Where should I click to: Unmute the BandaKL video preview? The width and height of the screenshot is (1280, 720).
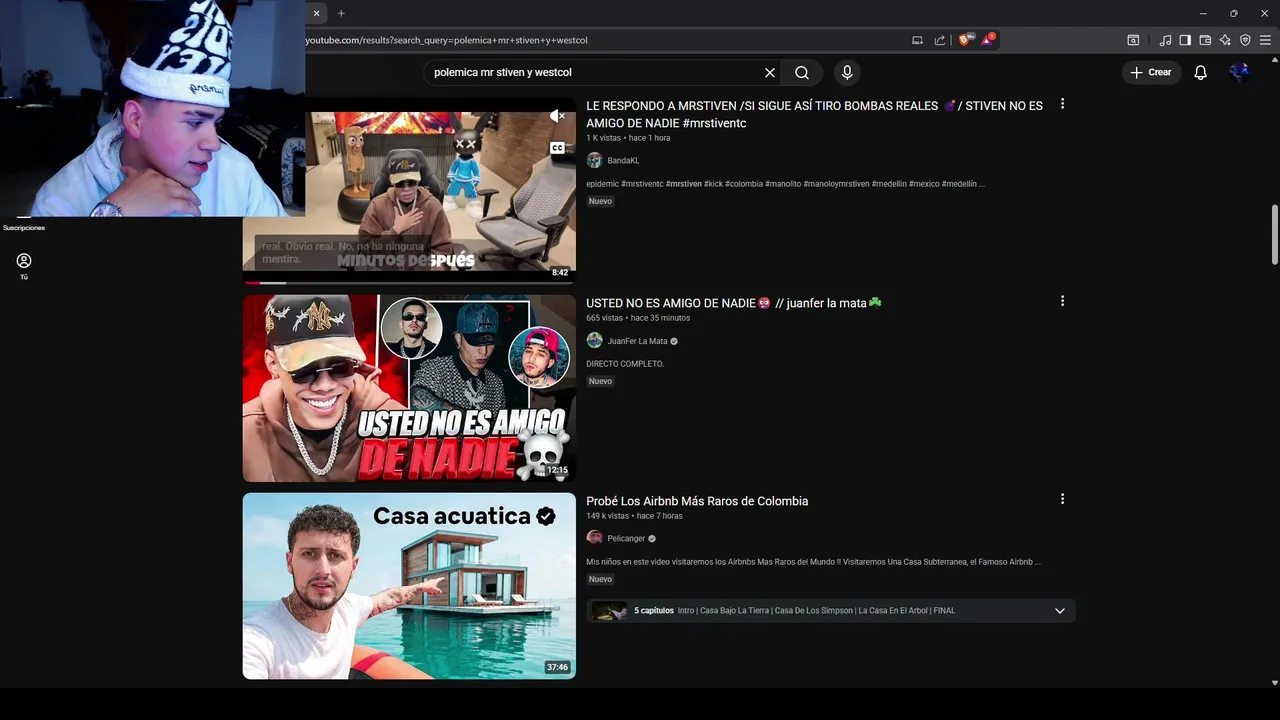click(x=557, y=116)
